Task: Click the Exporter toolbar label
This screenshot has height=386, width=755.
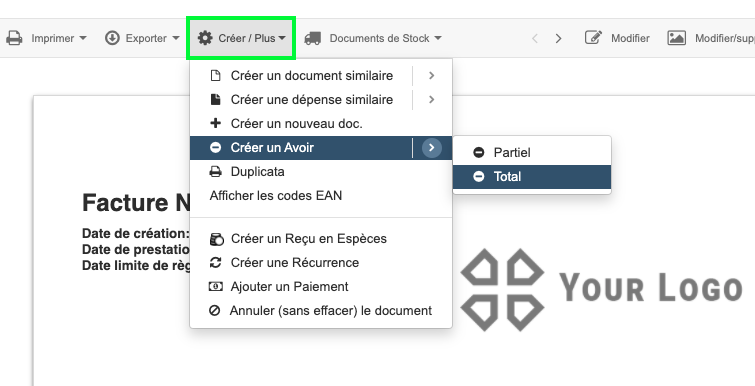Action: 146,38
